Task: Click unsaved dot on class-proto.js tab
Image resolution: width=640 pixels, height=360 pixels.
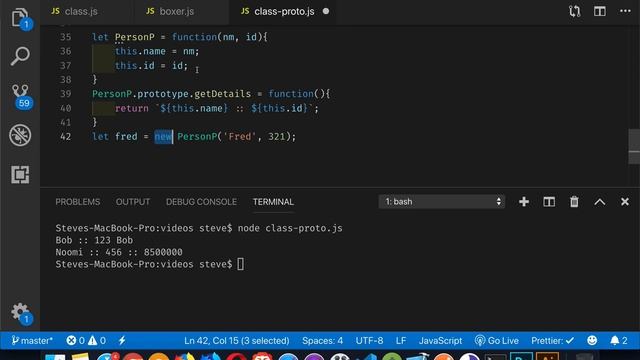Action: [326, 11]
